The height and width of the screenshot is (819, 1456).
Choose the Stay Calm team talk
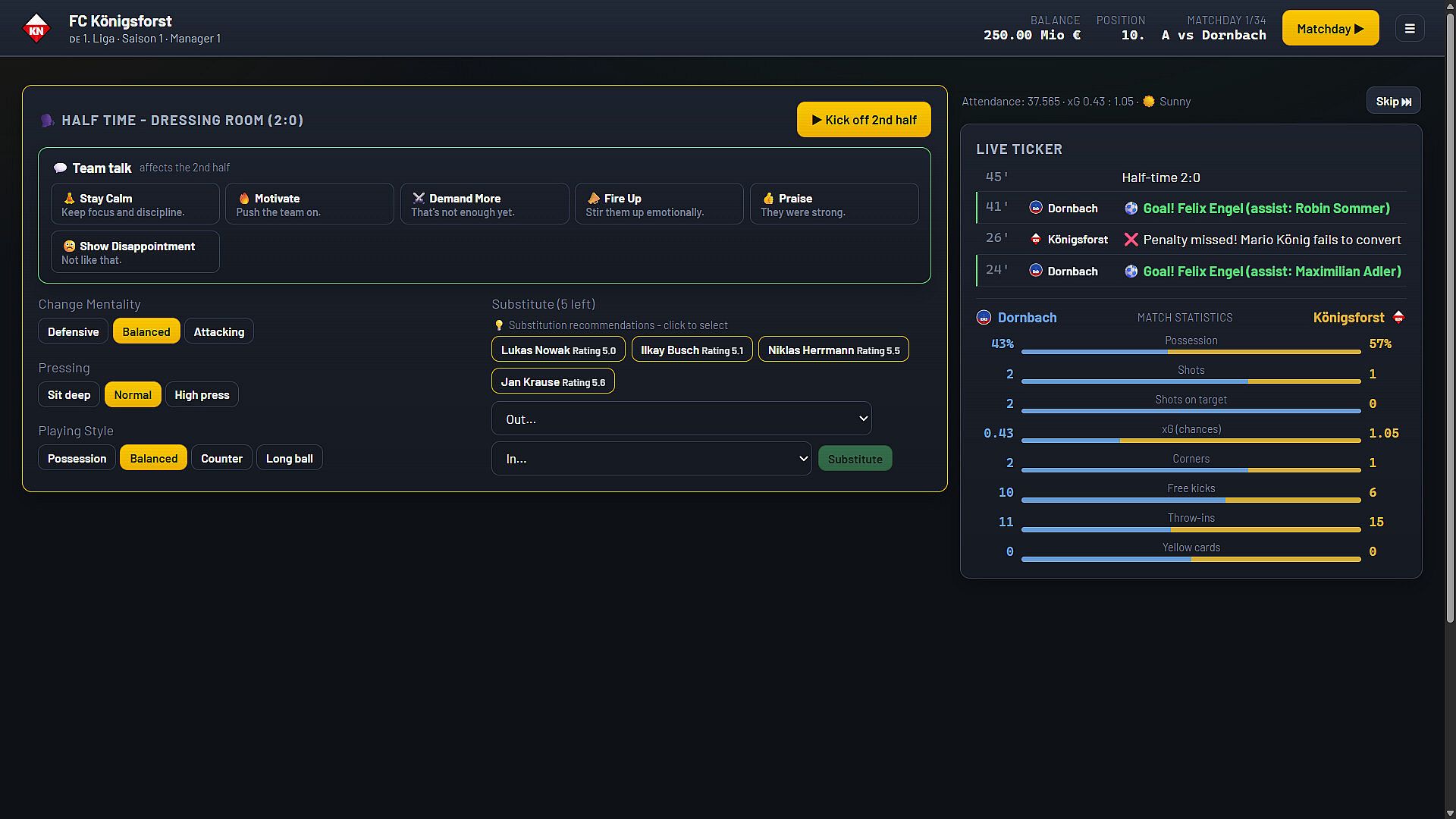tap(135, 204)
